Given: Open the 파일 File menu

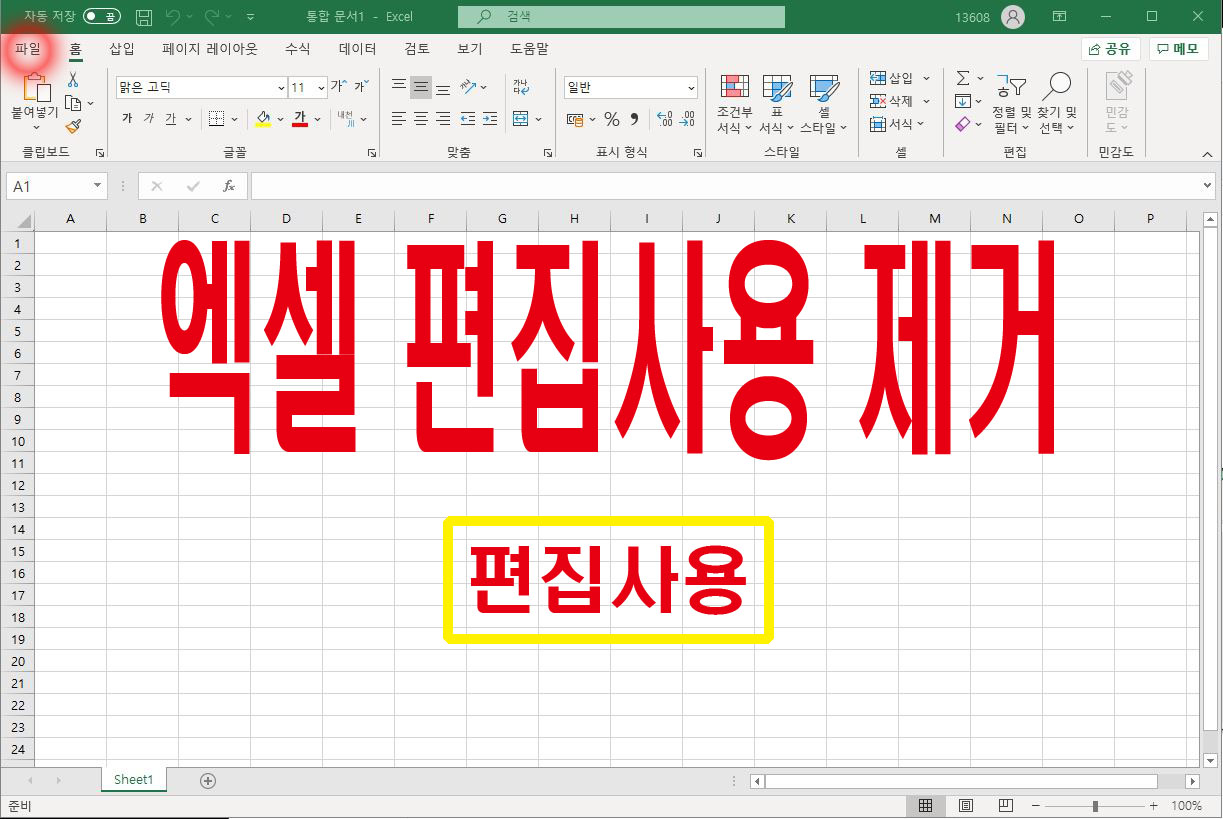Looking at the screenshot, I should pos(28,48).
